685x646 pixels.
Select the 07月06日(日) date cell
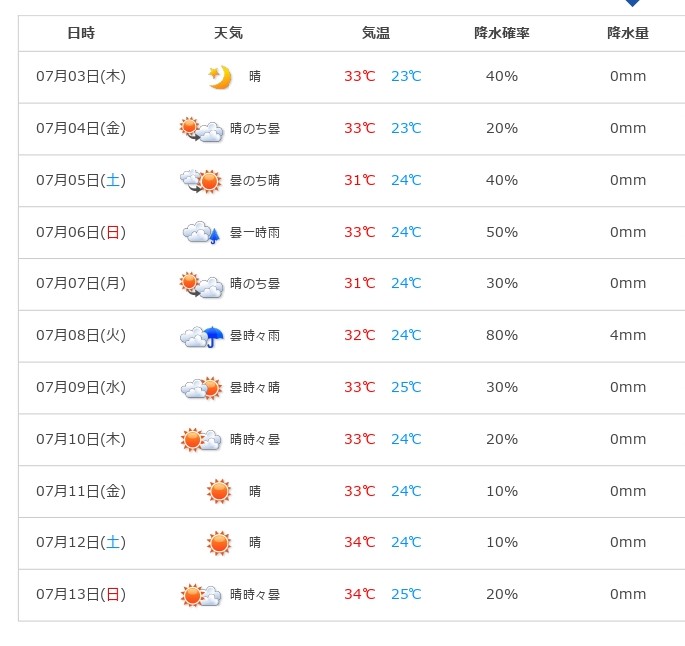click(81, 232)
